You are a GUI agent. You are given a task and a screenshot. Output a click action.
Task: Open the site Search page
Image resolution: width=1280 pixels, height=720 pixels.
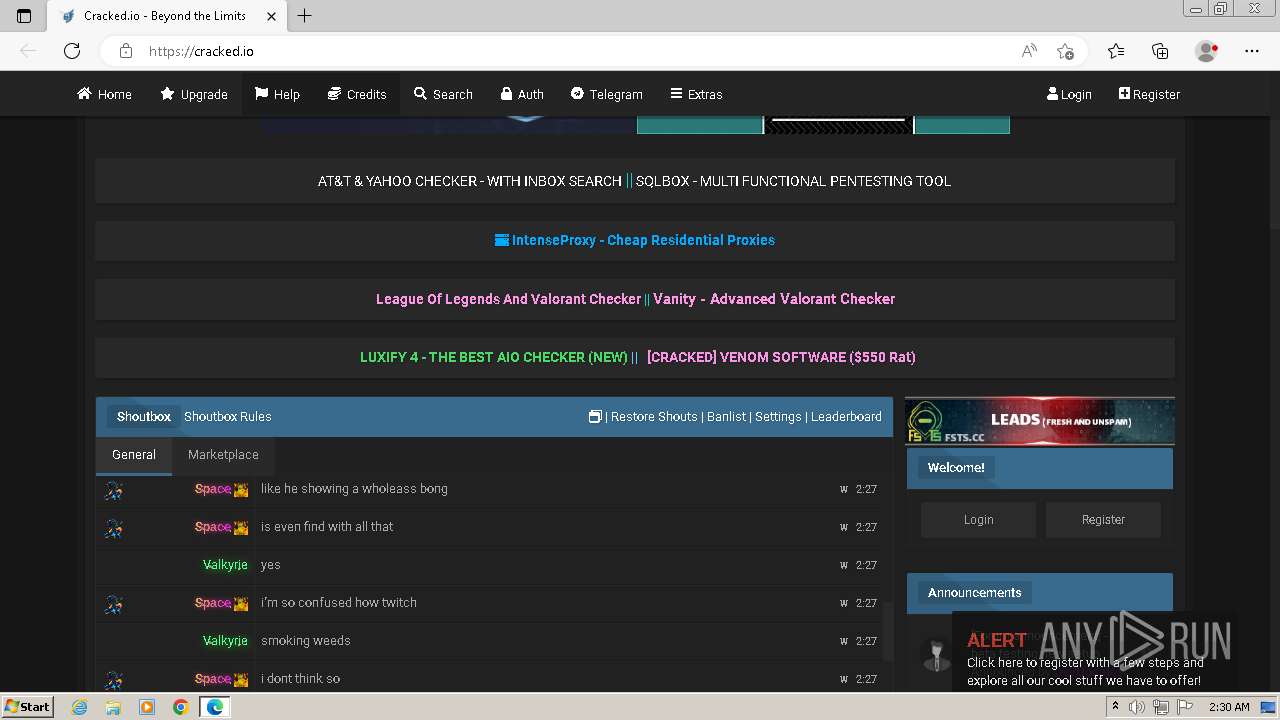point(443,94)
